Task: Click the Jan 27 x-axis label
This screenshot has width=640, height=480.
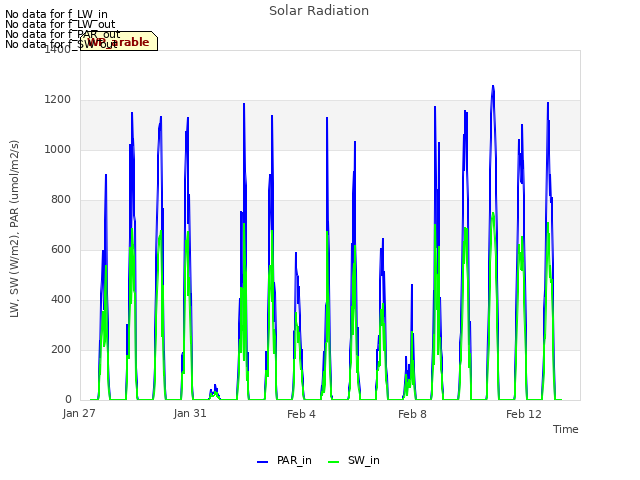Action: point(79,413)
